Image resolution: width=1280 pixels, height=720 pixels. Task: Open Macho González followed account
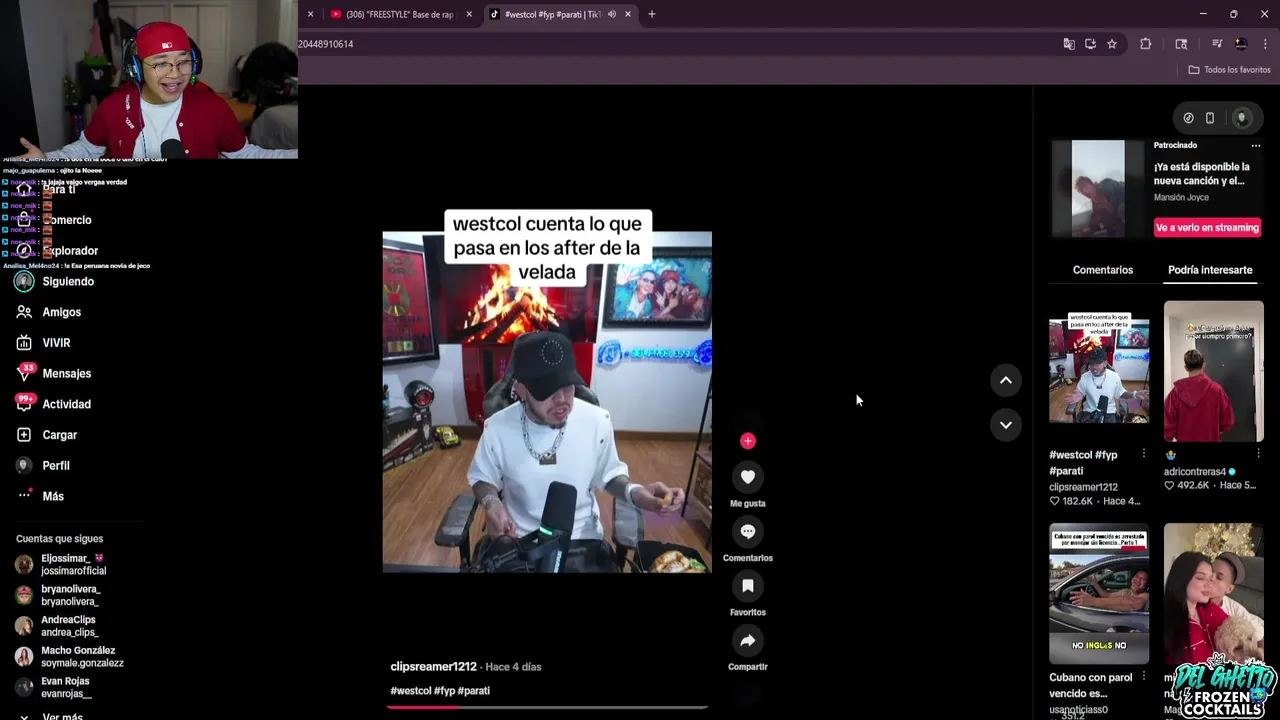coord(68,657)
